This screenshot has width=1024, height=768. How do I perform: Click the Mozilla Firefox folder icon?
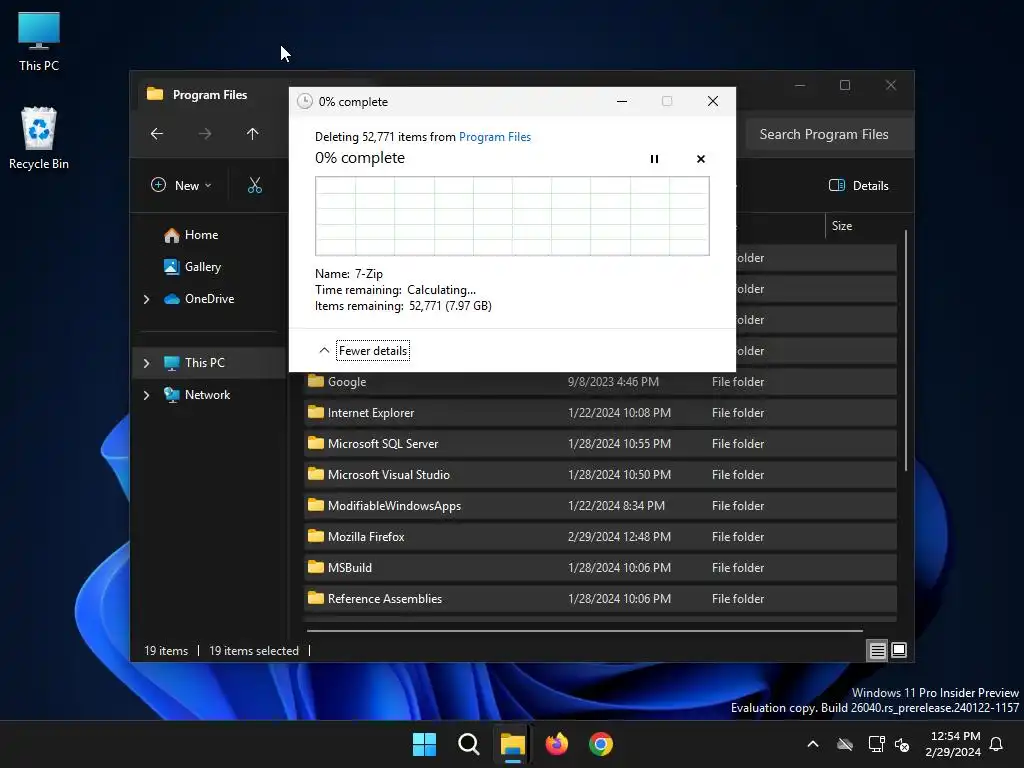pos(316,536)
